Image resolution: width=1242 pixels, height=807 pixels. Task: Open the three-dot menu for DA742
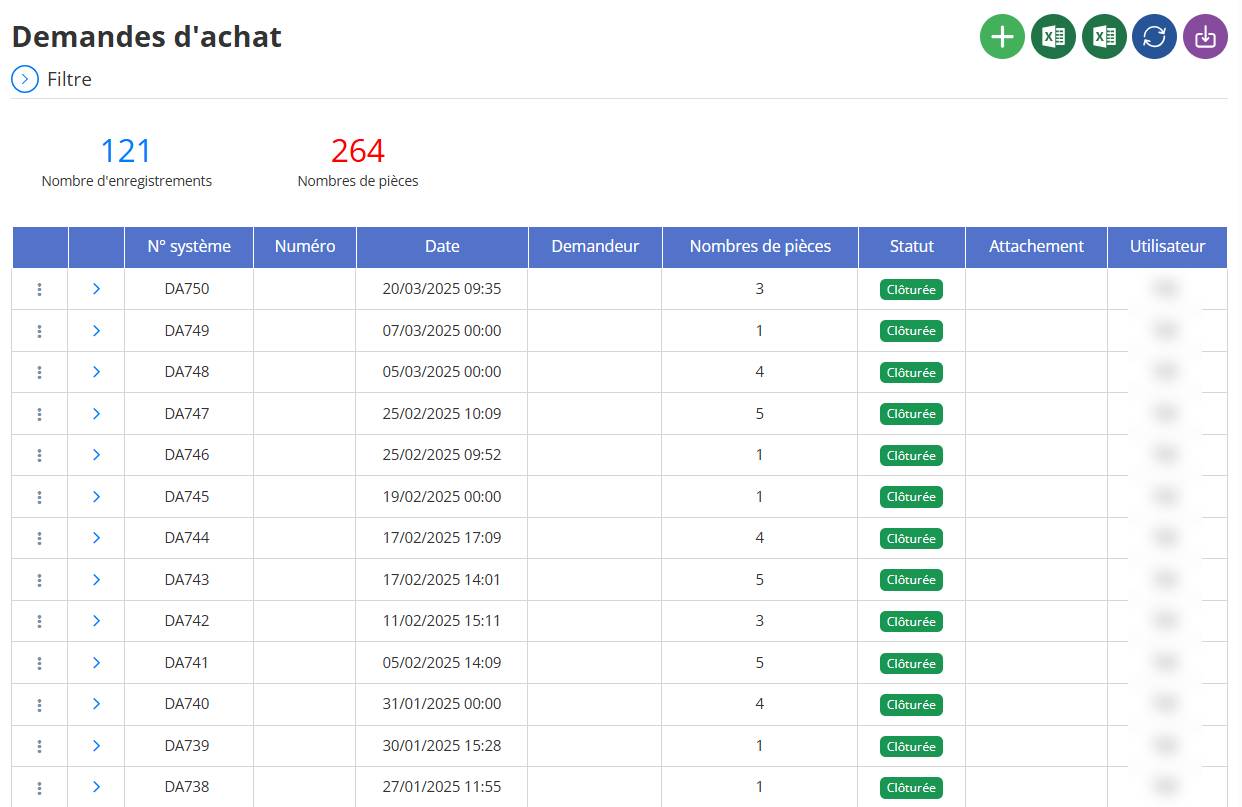39,621
